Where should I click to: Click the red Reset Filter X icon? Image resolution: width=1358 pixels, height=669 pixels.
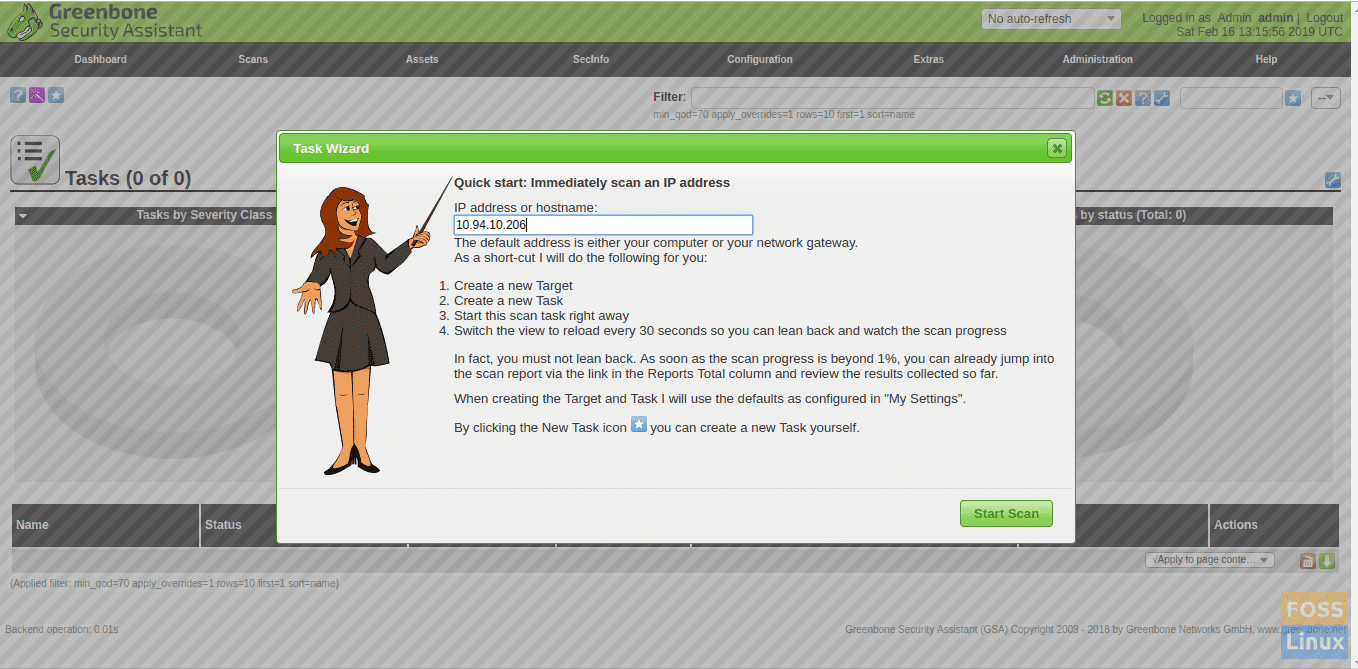coord(1124,98)
